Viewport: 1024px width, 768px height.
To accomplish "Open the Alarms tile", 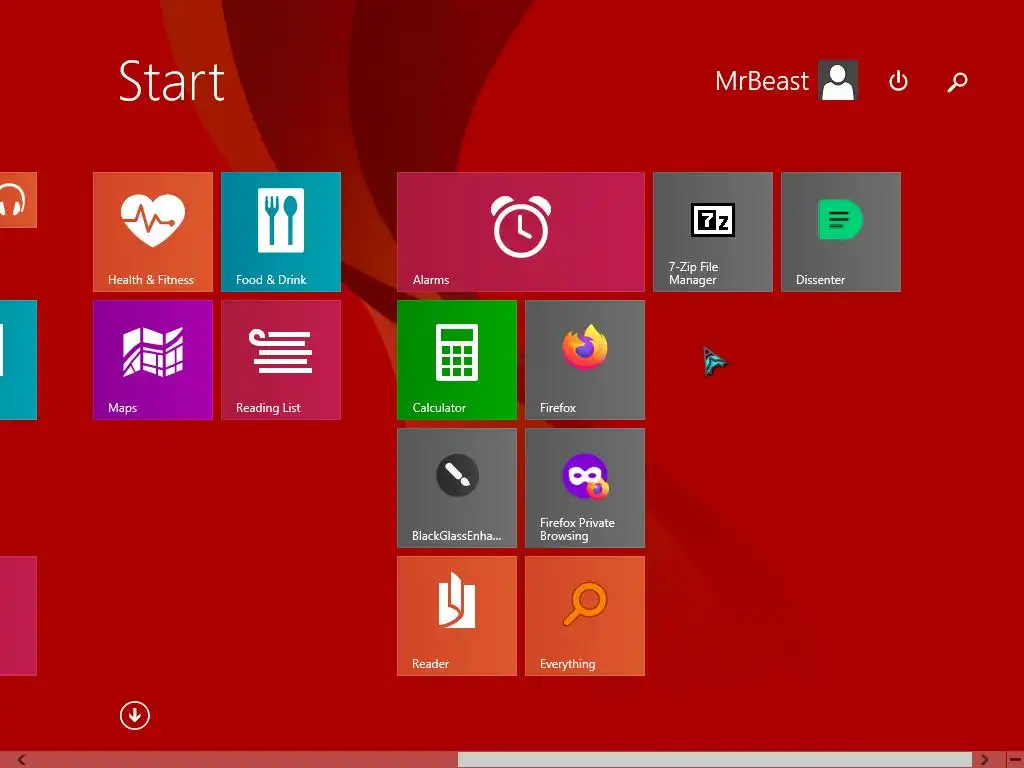I will point(520,232).
